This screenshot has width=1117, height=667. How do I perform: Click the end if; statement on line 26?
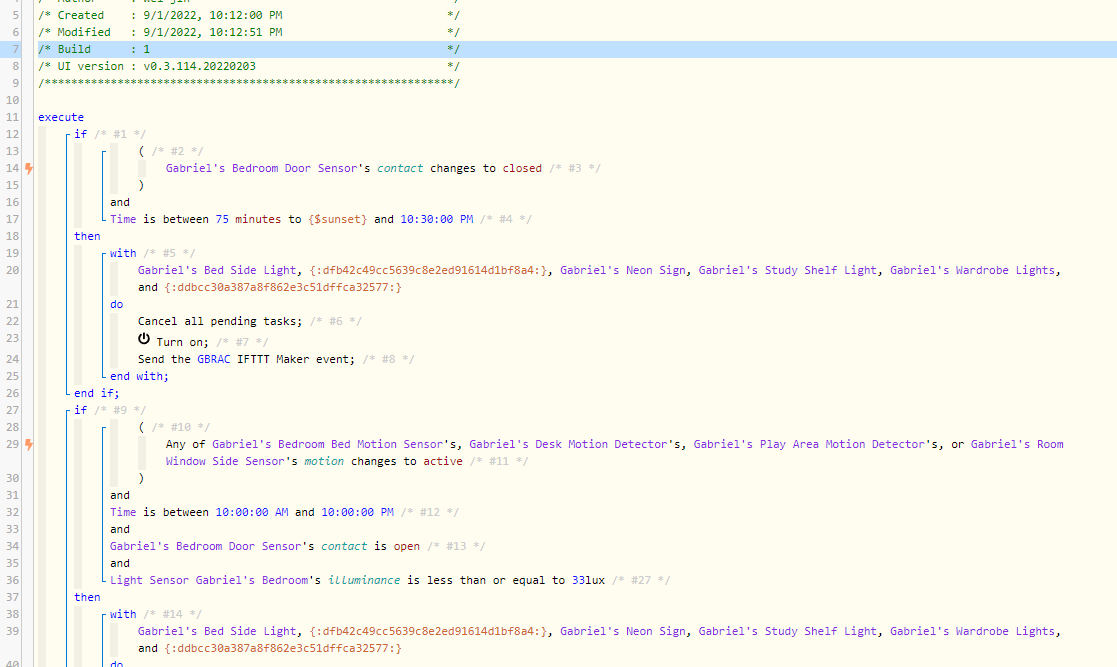tap(96, 393)
